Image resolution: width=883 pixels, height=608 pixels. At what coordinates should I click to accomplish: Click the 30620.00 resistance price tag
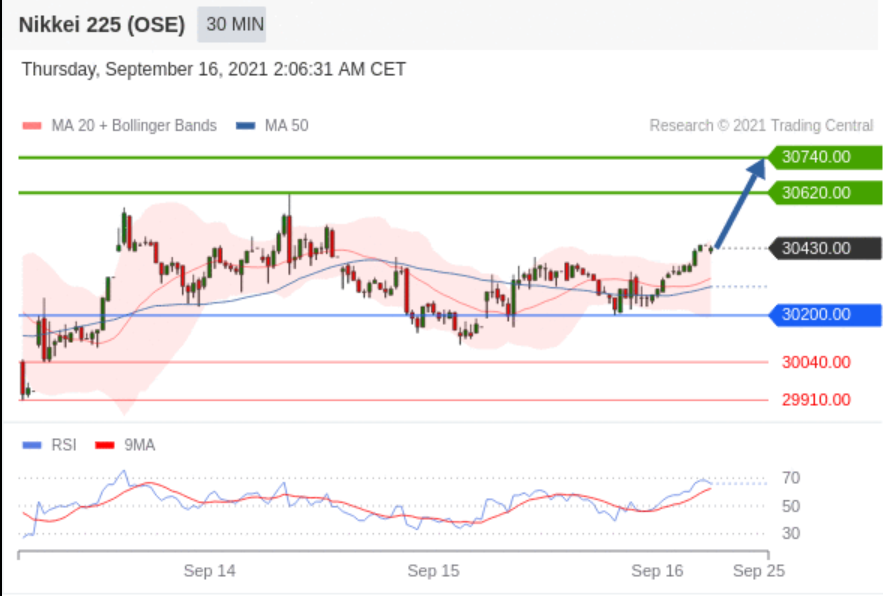[x=824, y=193]
